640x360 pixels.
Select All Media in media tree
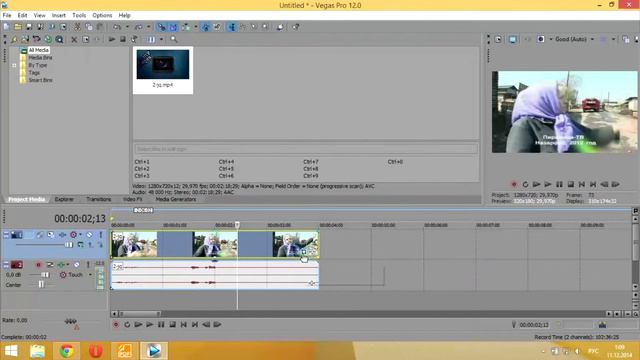coord(39,50)
